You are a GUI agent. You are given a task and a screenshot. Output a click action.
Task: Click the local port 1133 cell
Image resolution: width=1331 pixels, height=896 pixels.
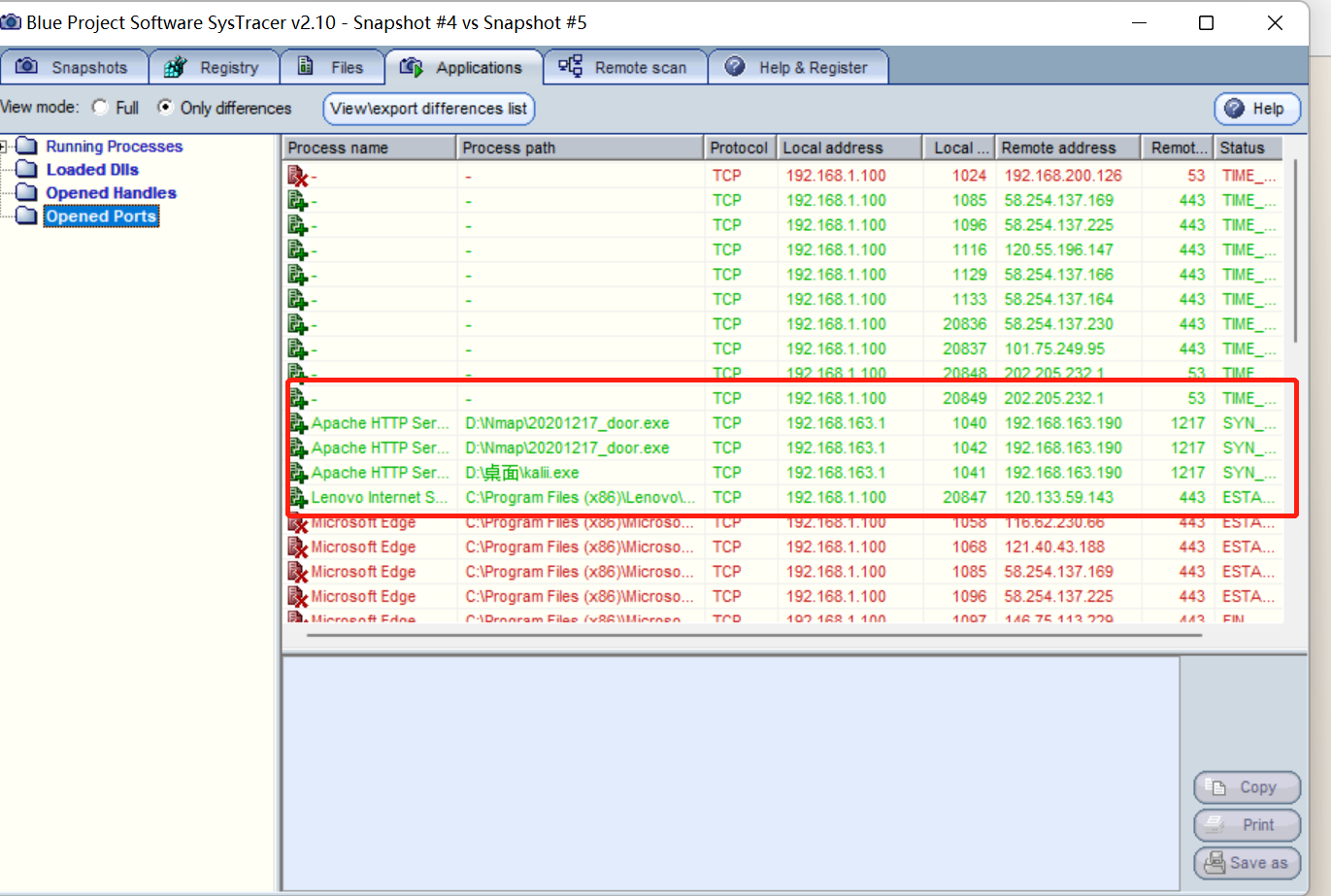click(x=969, y=300)
